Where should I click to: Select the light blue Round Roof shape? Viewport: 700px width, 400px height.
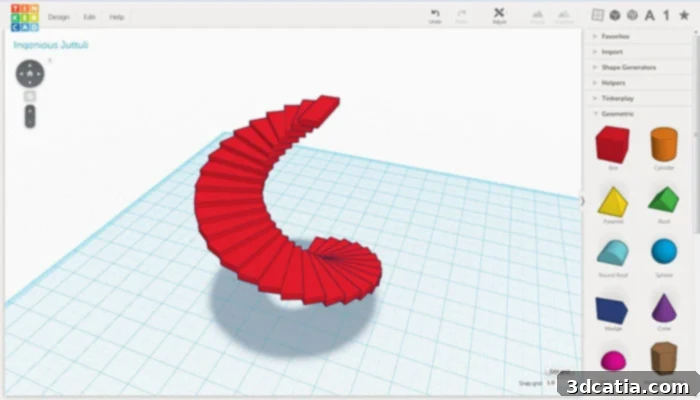[613, 253]
